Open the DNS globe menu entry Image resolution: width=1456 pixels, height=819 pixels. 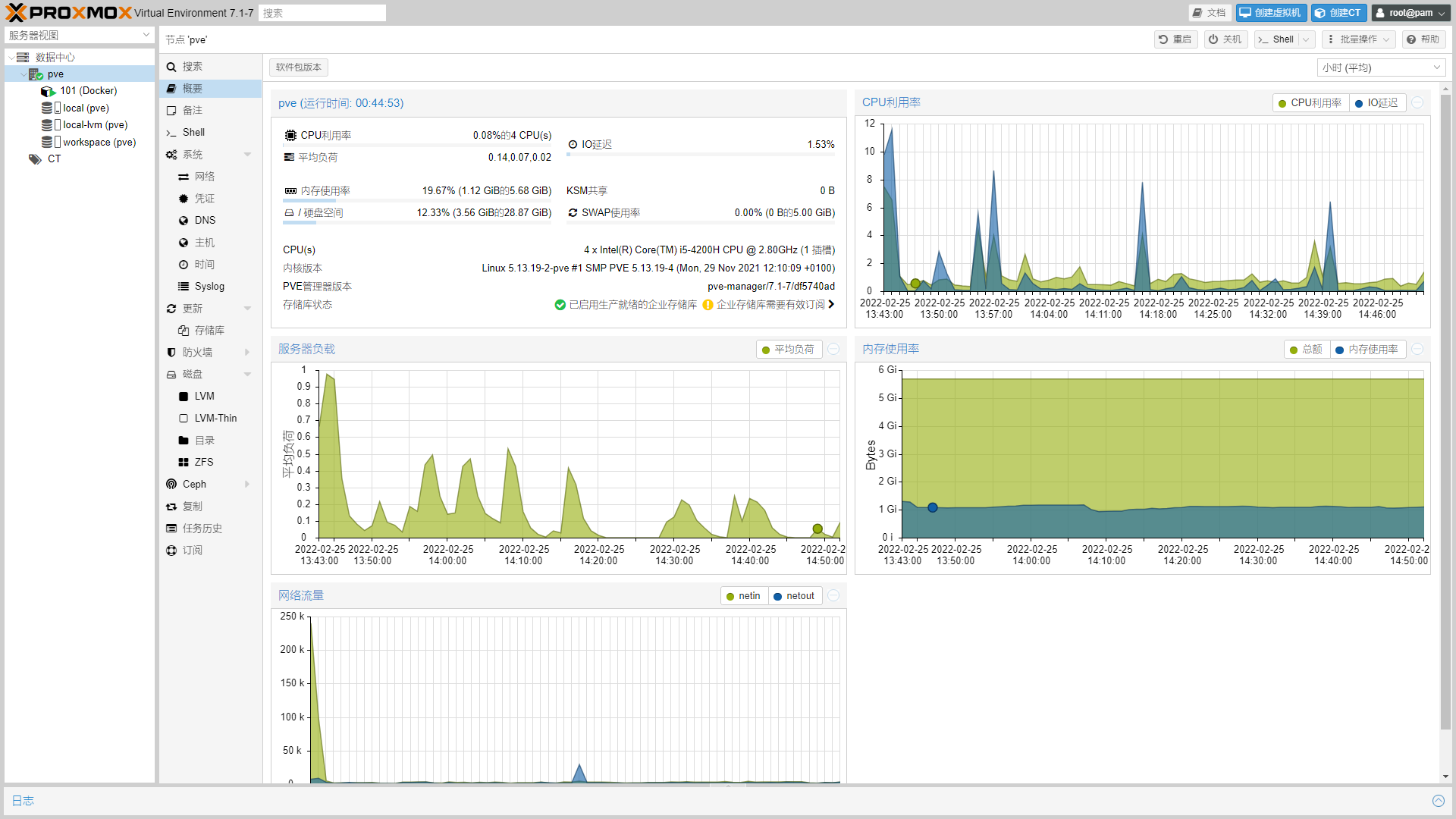(x=204, y=221)
